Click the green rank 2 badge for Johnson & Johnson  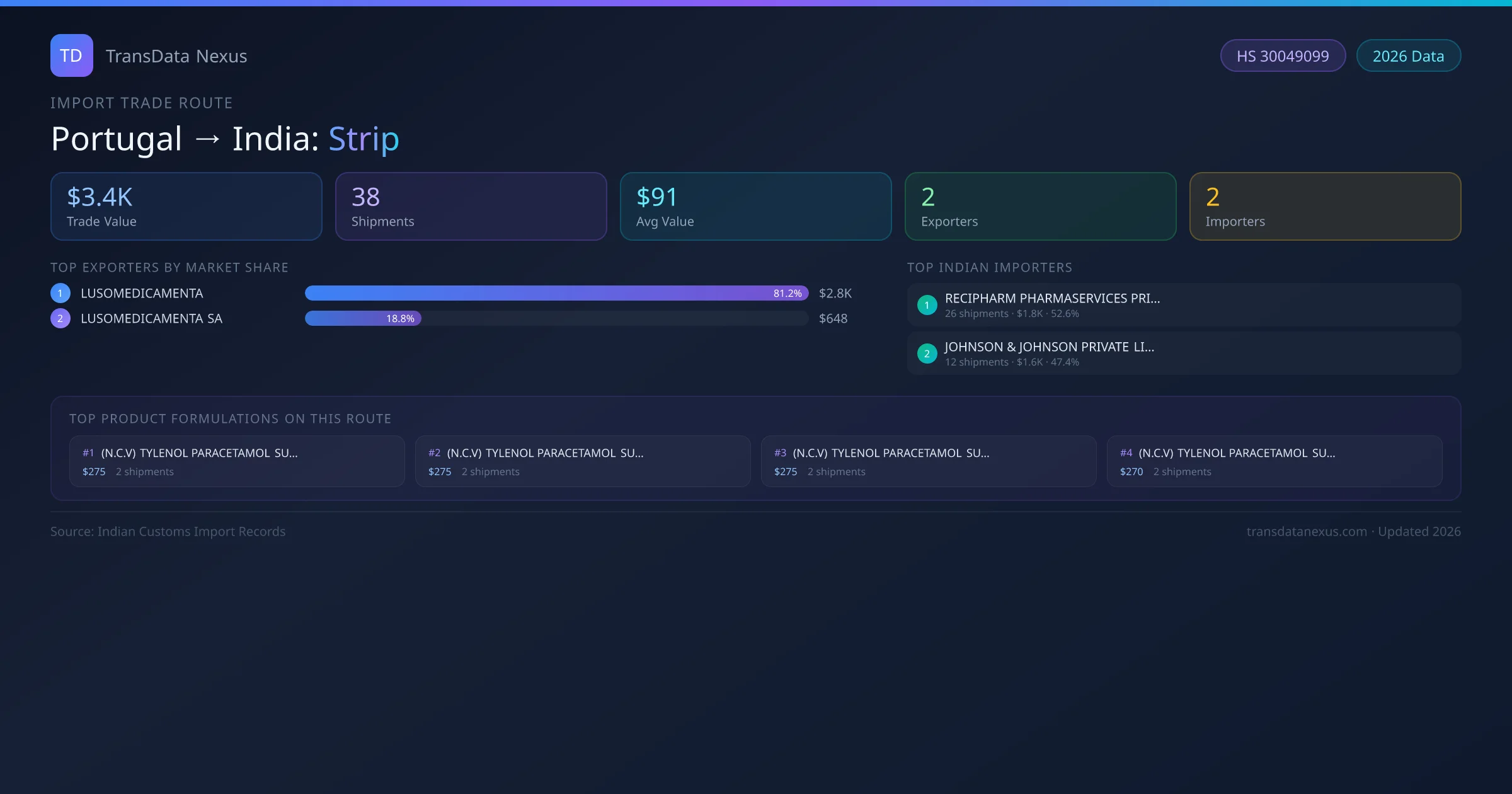pyautogui.click(x=927, y=354)
